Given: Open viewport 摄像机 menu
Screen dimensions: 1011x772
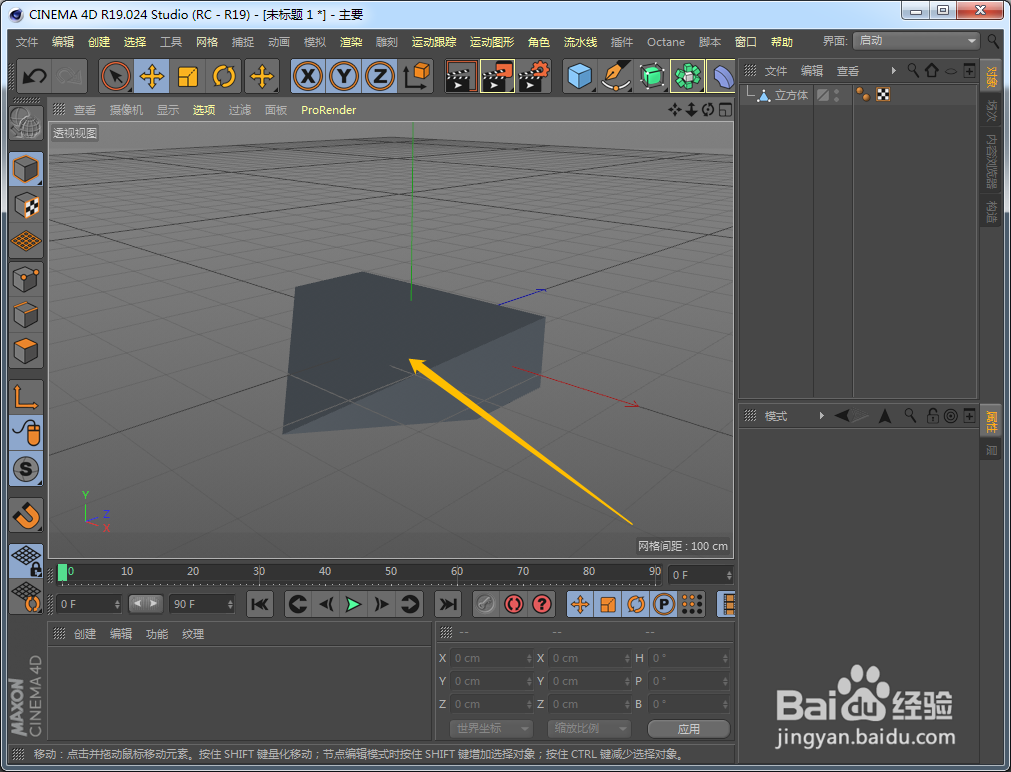Looking at the screenshot, I should (126, 110).
